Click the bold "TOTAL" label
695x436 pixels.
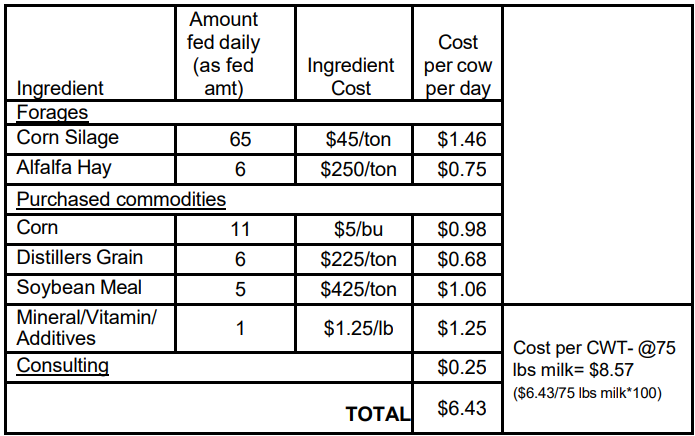point(377,413)
